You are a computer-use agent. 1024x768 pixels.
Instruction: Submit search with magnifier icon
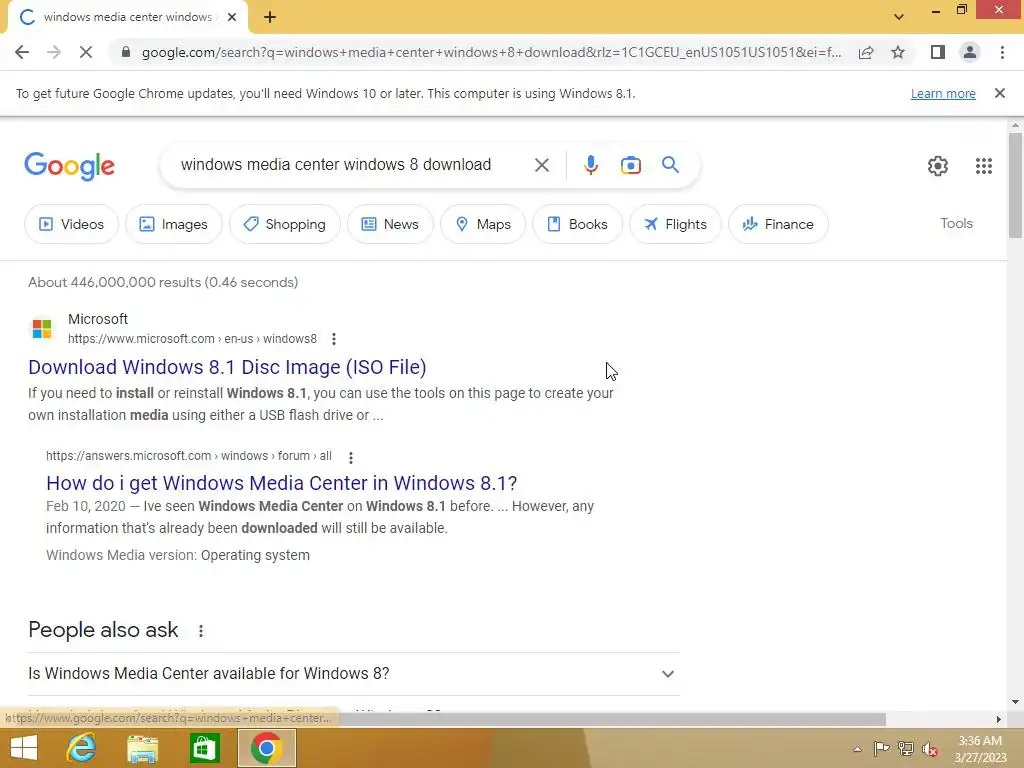click(670, 165)
